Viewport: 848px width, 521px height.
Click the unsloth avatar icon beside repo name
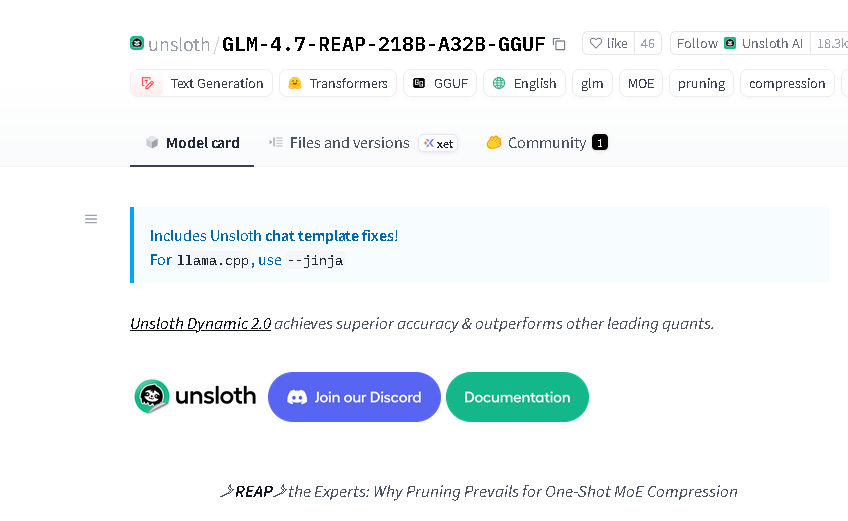(x=137, y=43)
